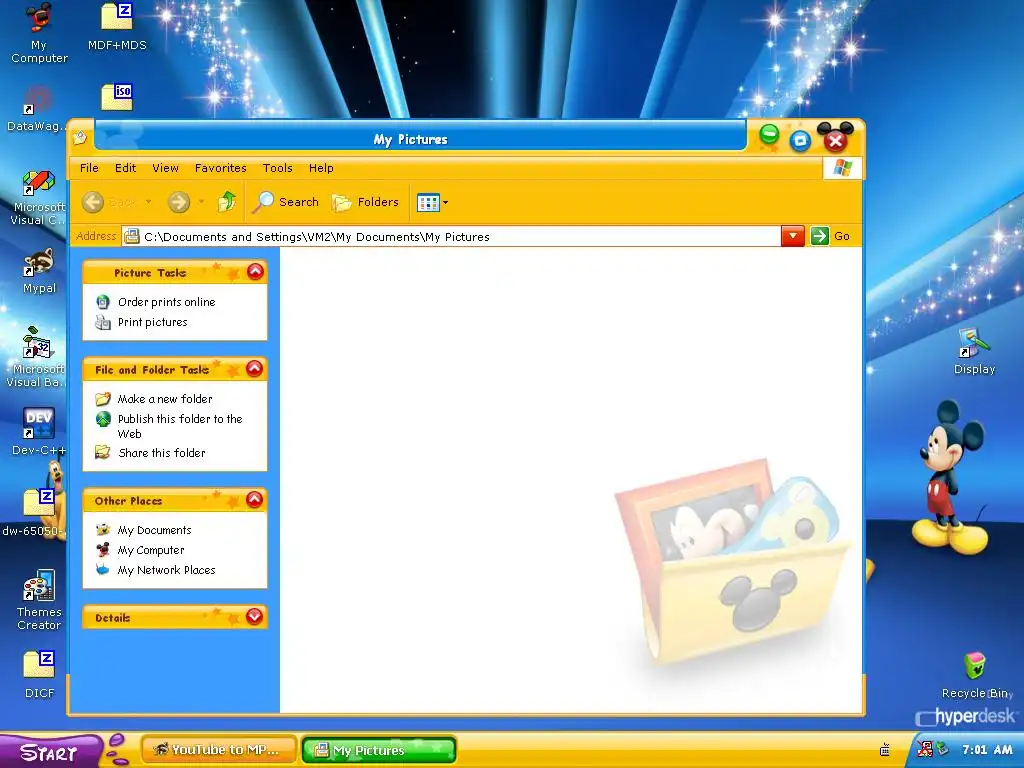
Task: Click the network tray icon with red X
Action: (925, 750)
